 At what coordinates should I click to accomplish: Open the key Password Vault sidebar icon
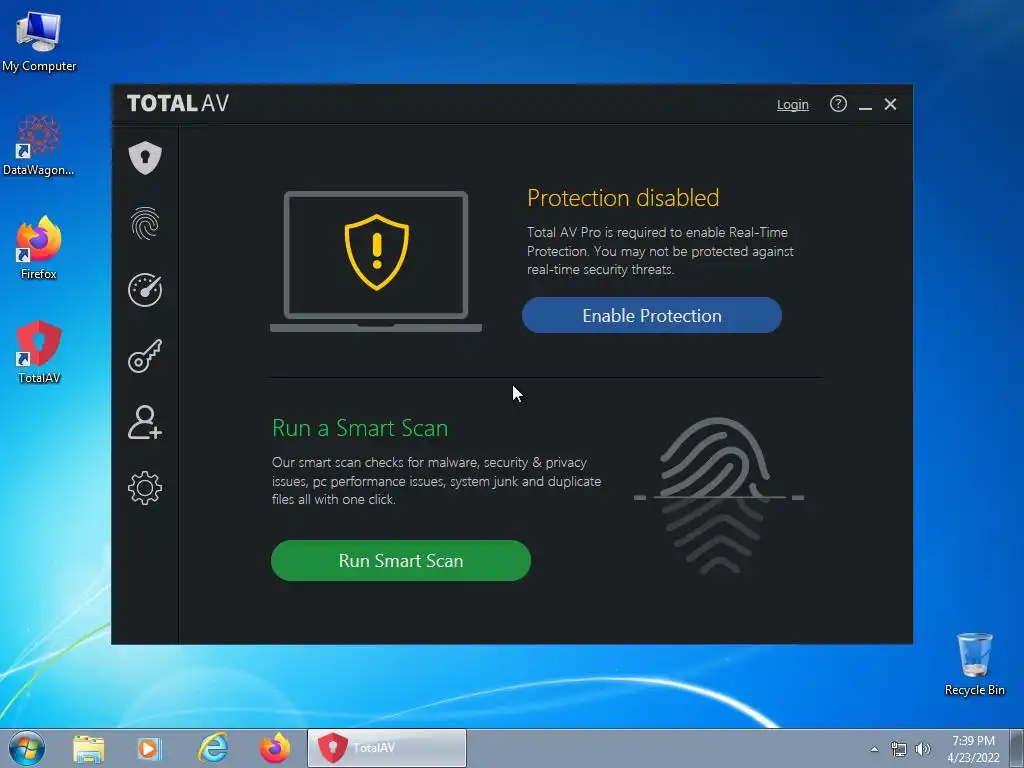pyautogui.click(x=144, y=356)
